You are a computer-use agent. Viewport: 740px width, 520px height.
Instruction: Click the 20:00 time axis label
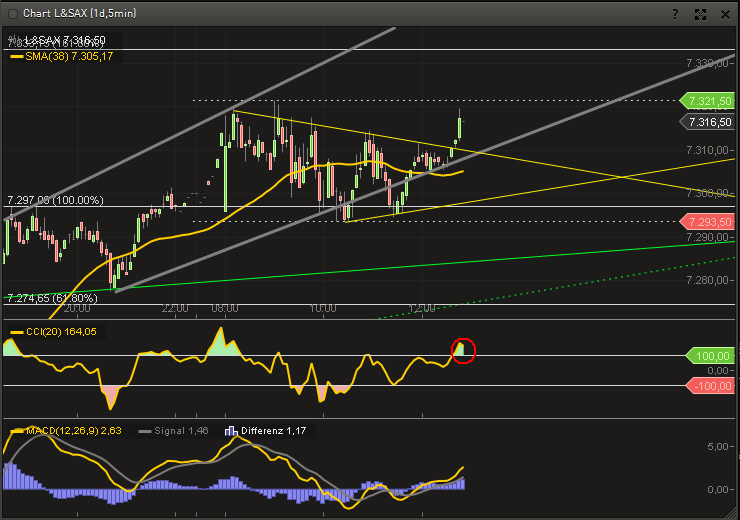[77, 309]
